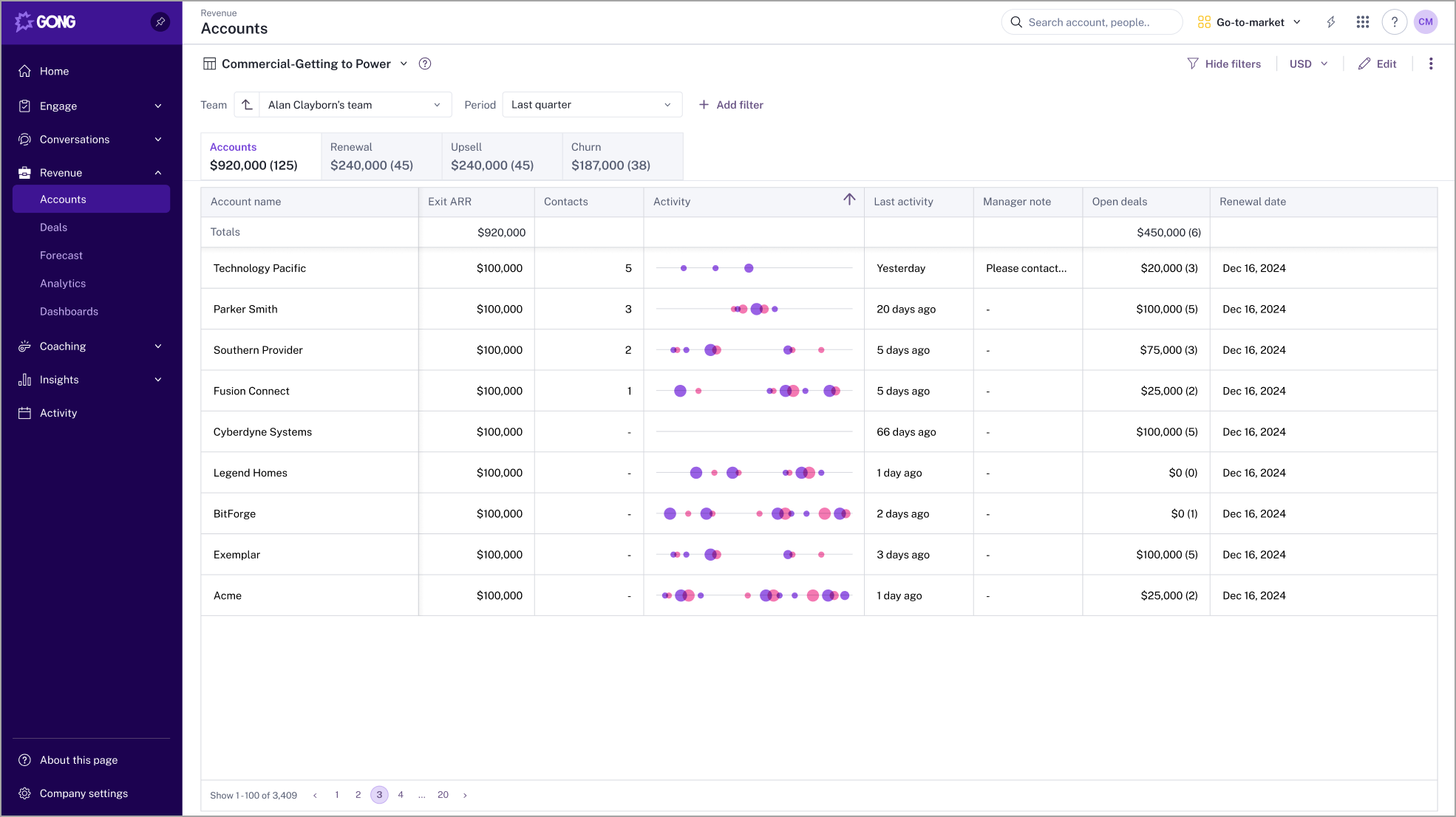Open the Technology Pacific account
Screen dimensions: 1456x817
tap(259, 268)
